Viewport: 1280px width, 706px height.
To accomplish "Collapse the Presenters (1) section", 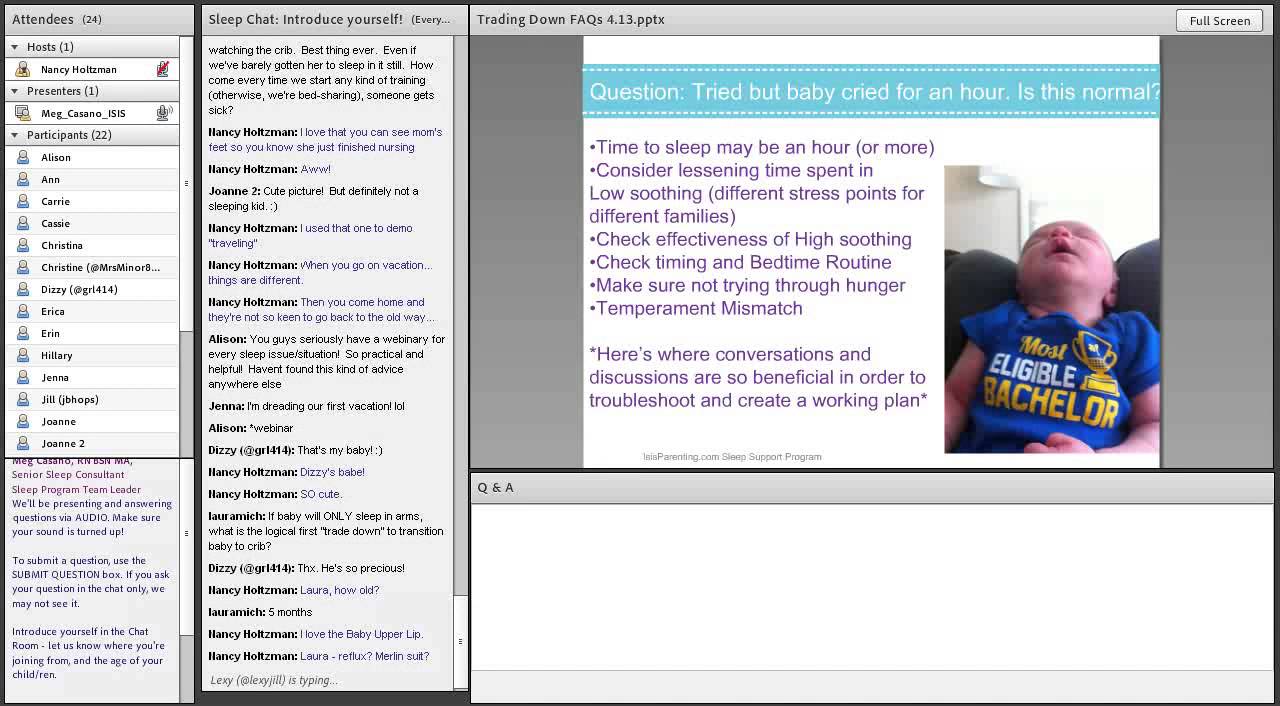I will (14, 91).
